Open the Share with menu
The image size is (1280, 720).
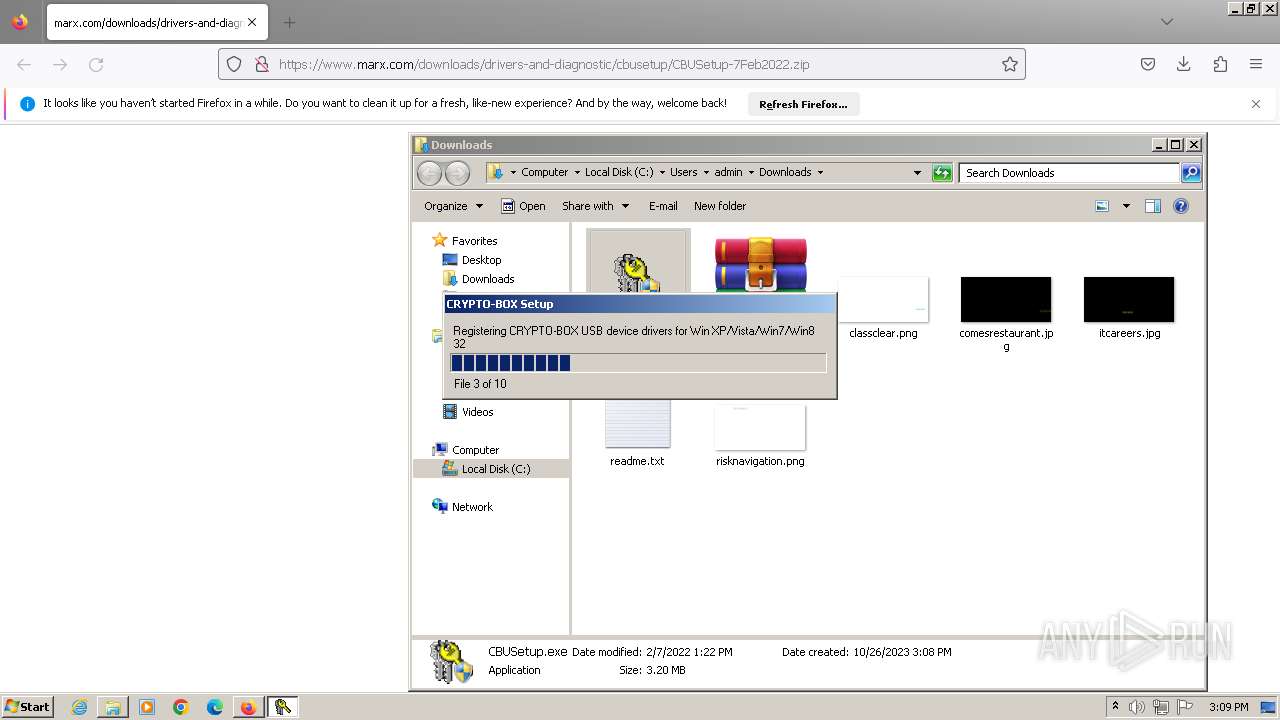(x=596, y=206)
